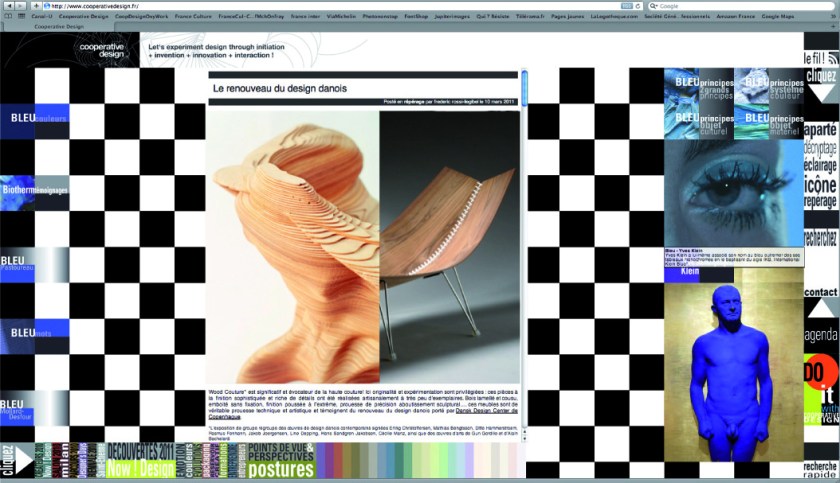The height and width of the screenshot is (483, 840).
Task: Click the cliquez down arrow on right
Action: 821,93
